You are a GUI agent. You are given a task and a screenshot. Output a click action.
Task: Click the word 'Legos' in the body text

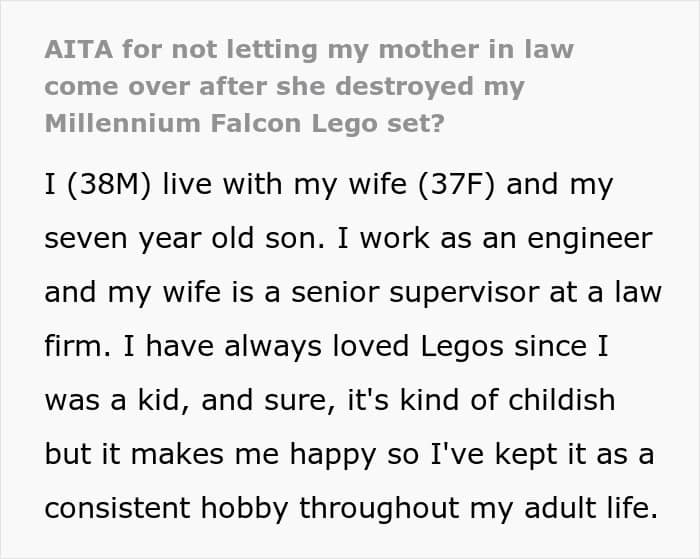462,347
